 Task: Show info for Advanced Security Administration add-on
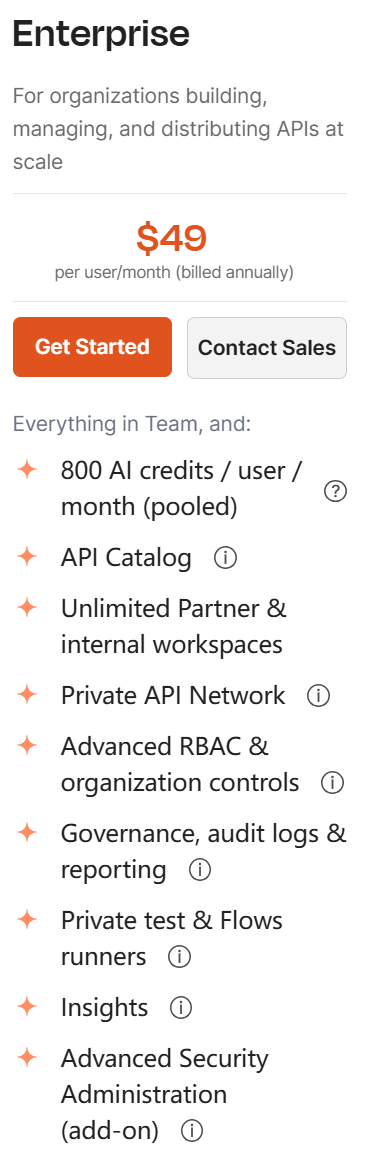click(x=192, y=1131)
